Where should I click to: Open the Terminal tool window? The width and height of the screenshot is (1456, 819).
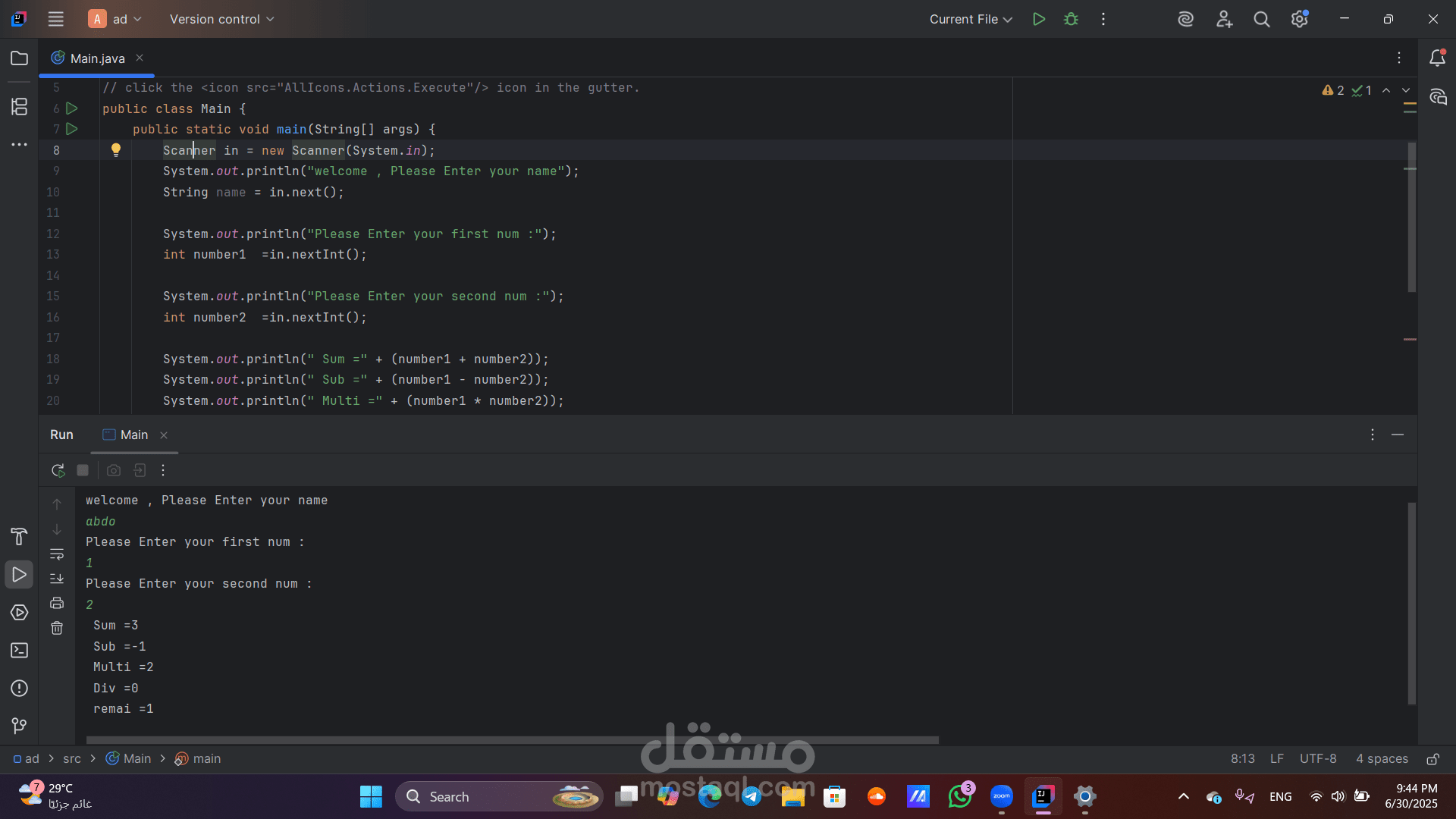click(20, 651)
